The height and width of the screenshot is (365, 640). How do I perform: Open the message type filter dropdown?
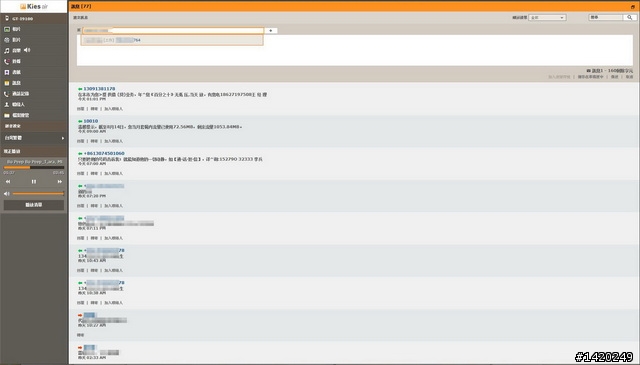pos(547,18)
